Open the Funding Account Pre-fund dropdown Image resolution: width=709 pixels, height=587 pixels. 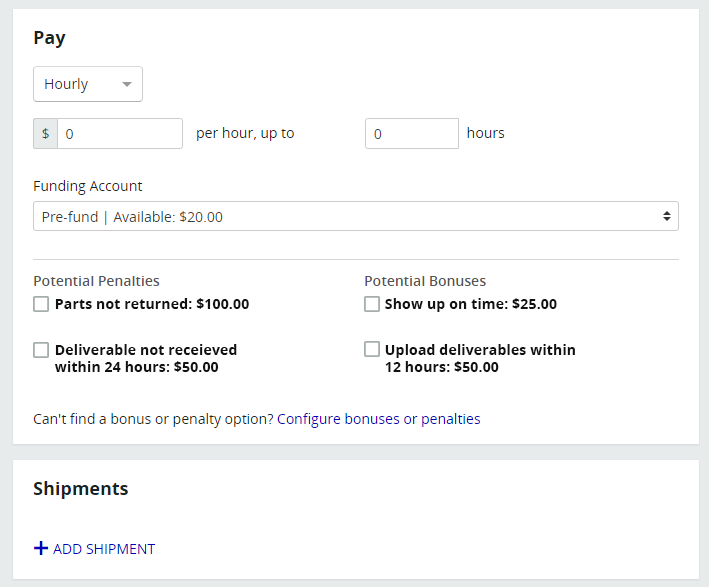356,216
